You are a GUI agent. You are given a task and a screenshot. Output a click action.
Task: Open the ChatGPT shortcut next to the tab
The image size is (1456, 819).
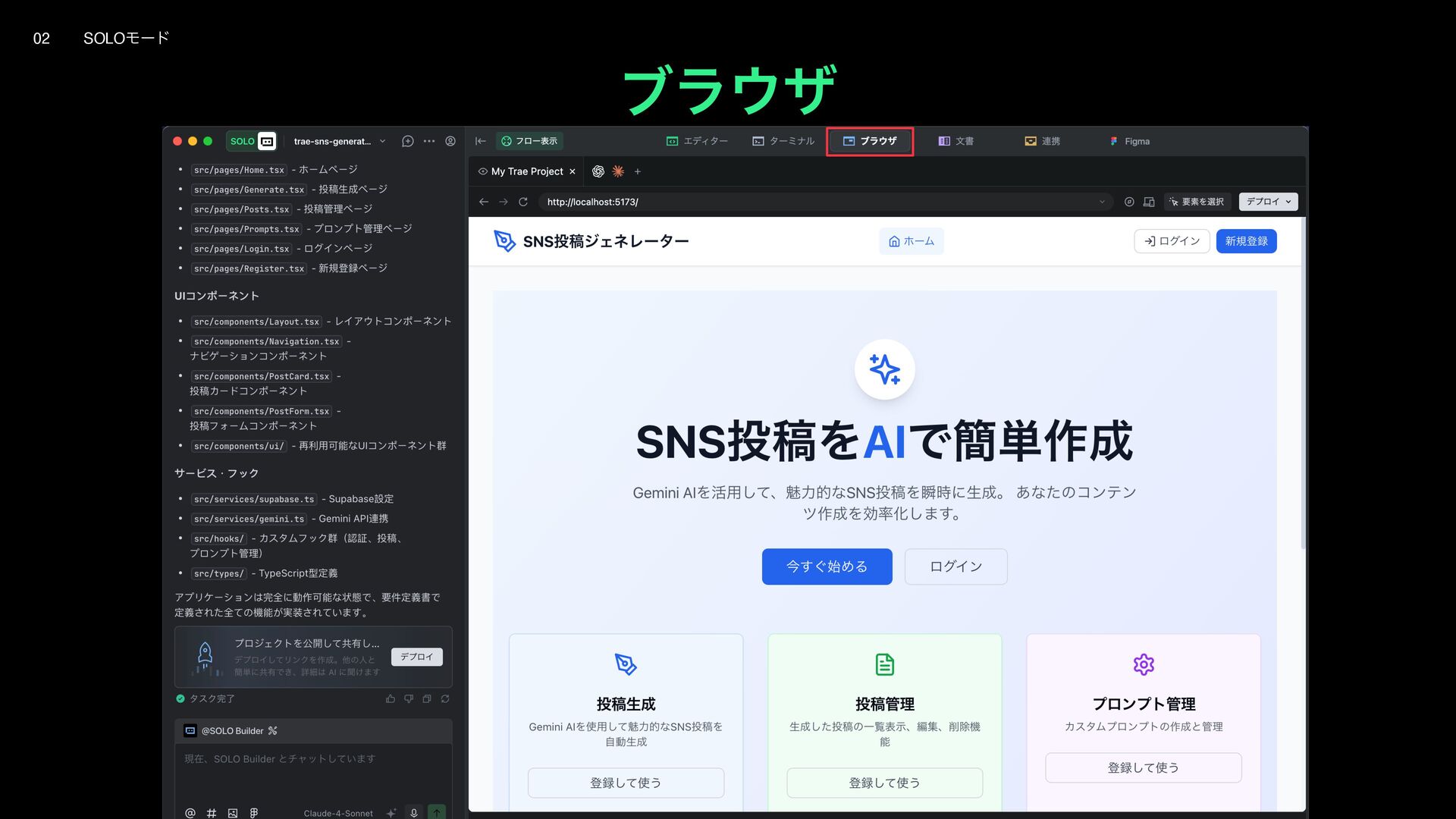(x=598, y=171)
